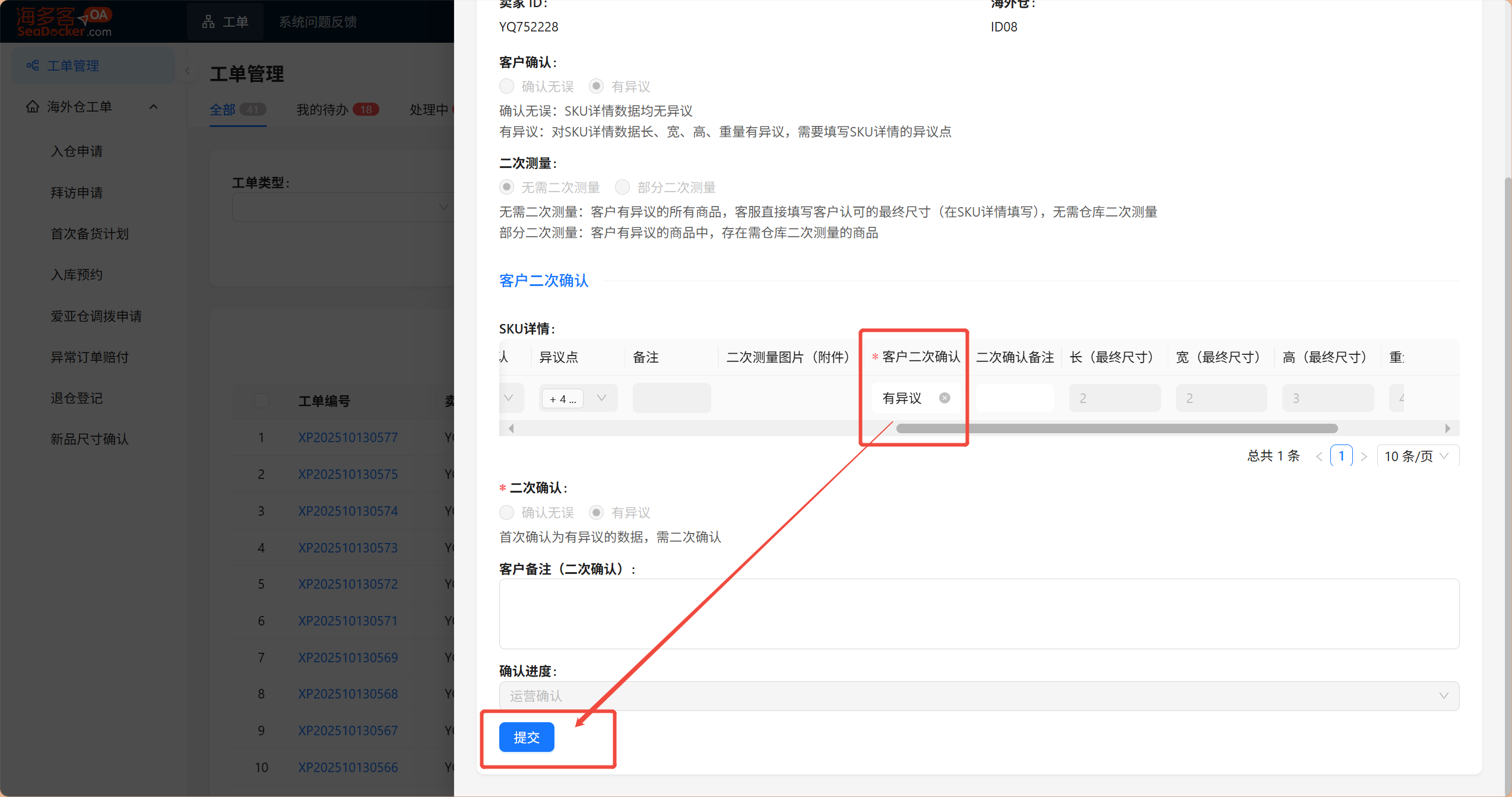
Task: Click the table horizontal scroll right arrow
Action: (1447, 428)
